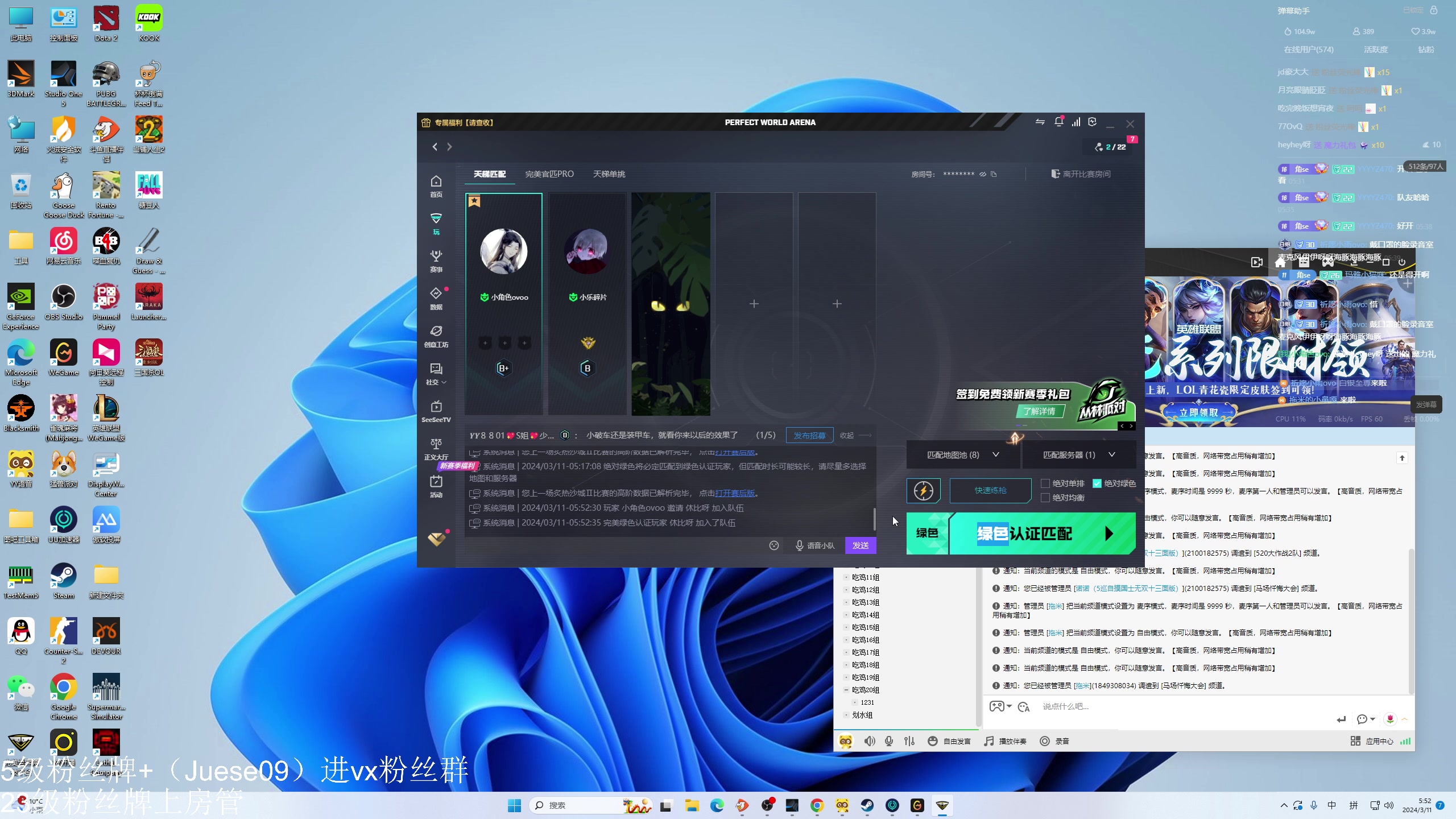Click the fourth empty teammate slot
The image size is (1456, 819).
coord(754,304)
